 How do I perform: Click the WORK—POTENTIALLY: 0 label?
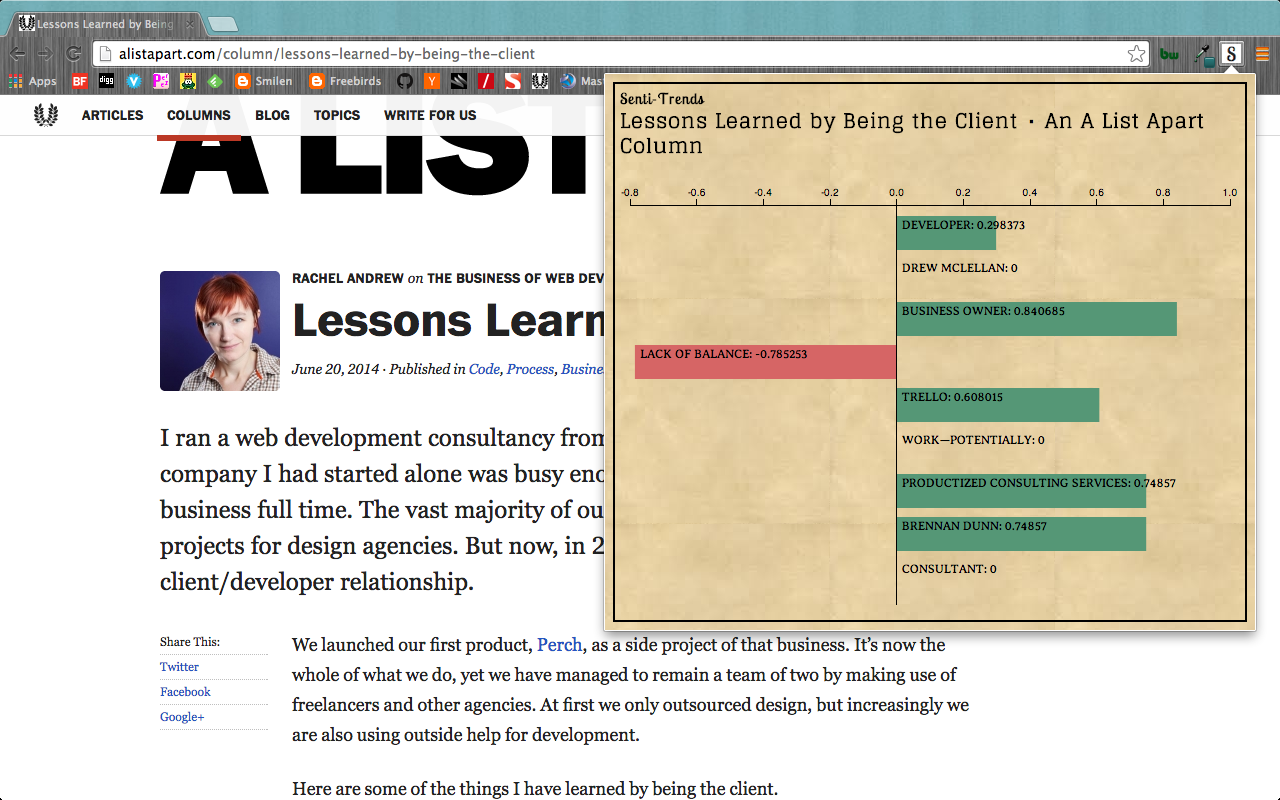pyautogui.click(x=973, y=440)
